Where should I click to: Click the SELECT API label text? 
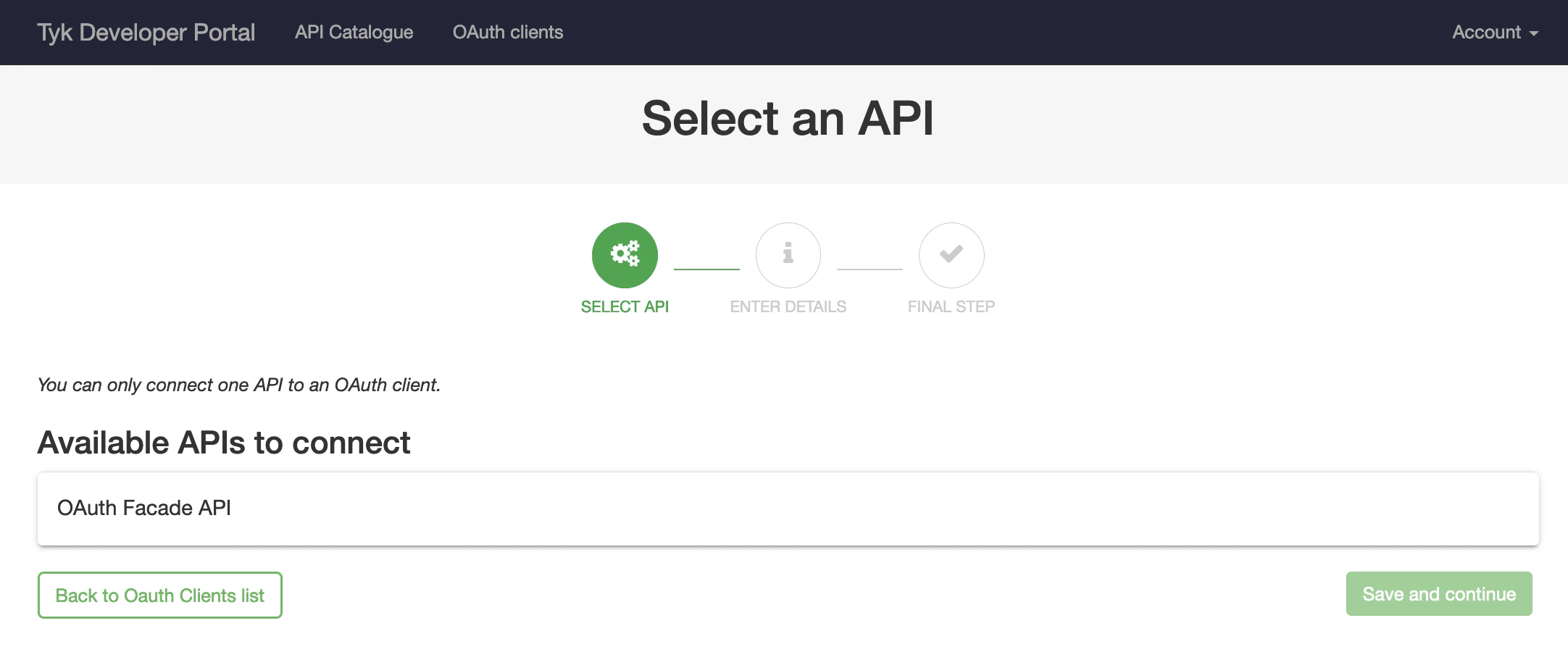pos(625,306)
